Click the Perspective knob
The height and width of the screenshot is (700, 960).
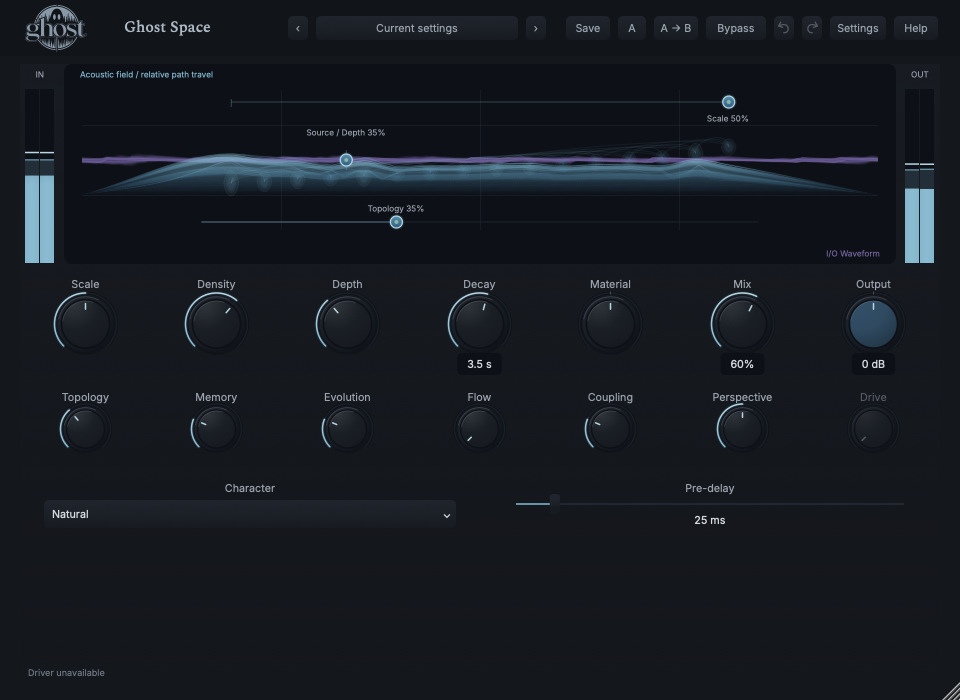pyautogui.click(x=741, y=429)
